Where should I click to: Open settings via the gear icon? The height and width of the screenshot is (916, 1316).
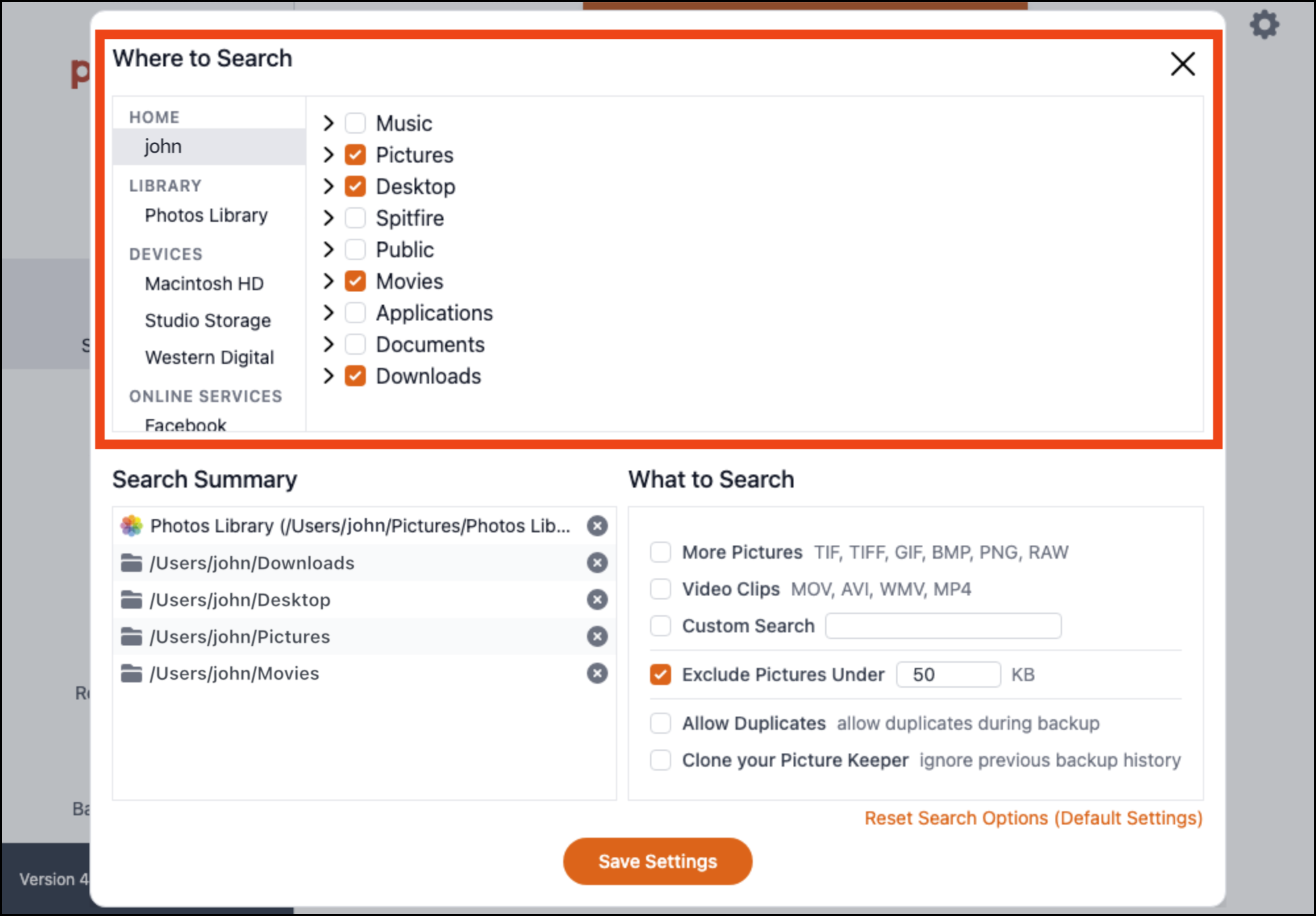[x=1264, y=25]
